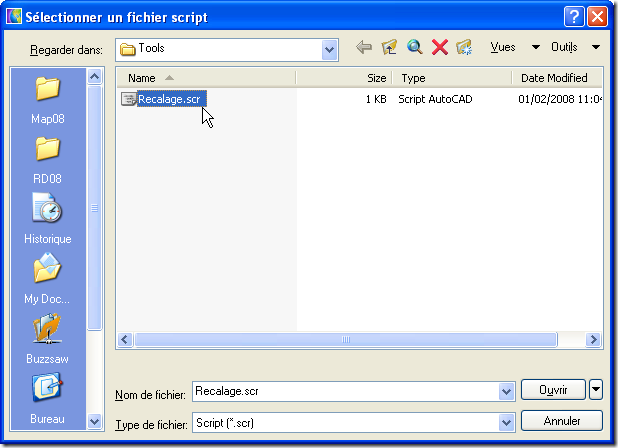Open the Historique location in sidebar
Image resolution: width=618 pixels, height=448 pixels.
(48, 219)
